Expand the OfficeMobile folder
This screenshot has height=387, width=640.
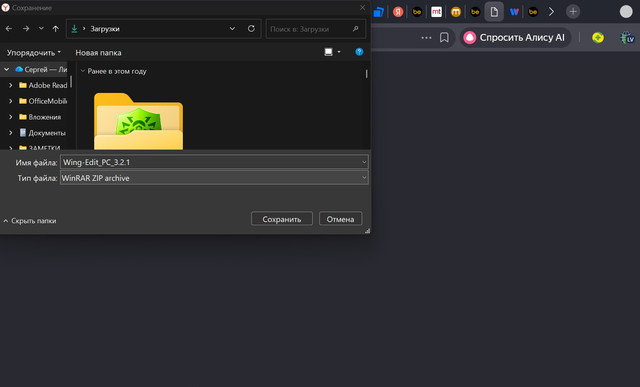click(11, 101)
